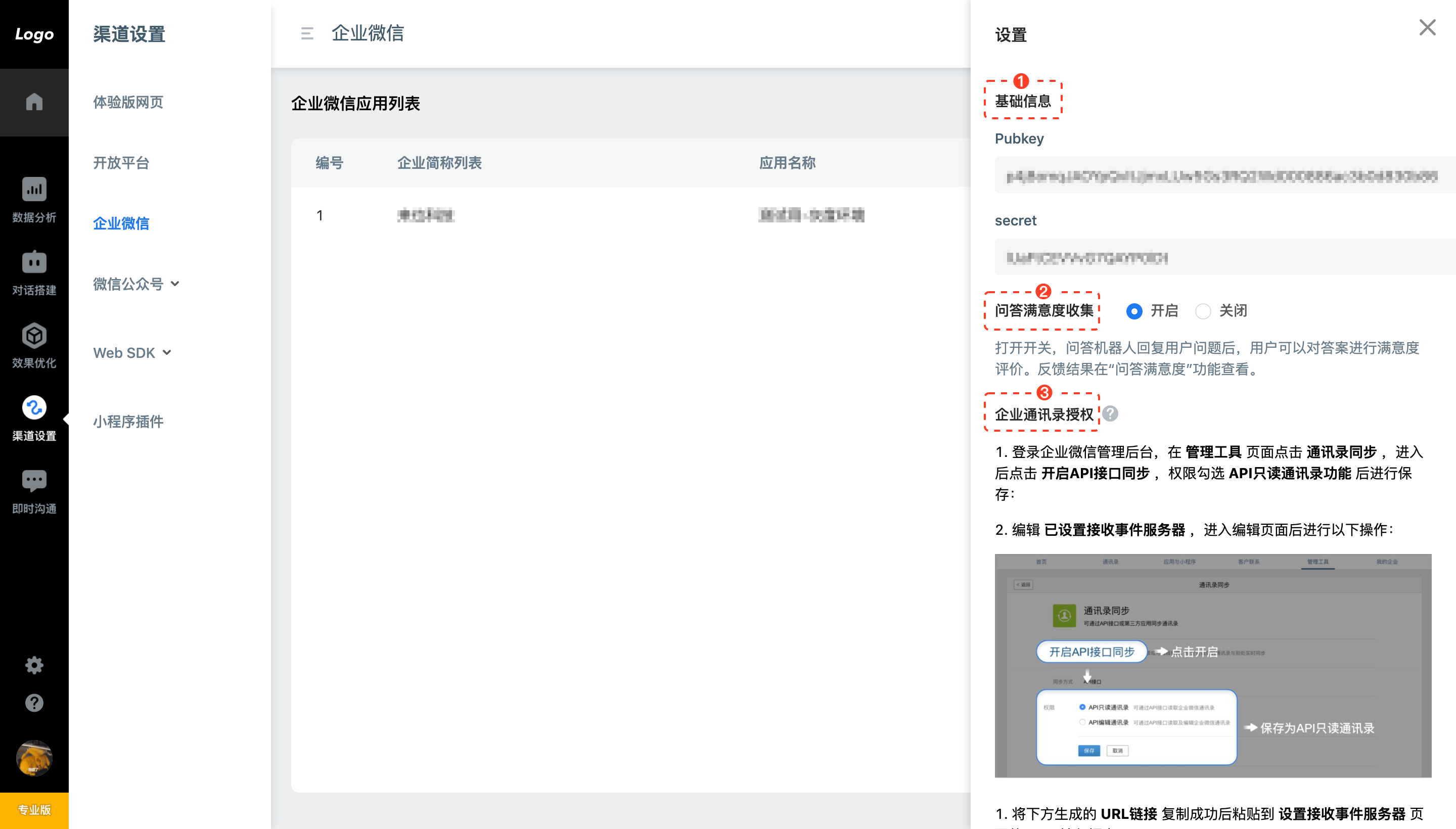Image resolution: width=1456 pixels, height=829 pixels.
Task: Open 体验版网页 menu item
Action: pos(128,102)
